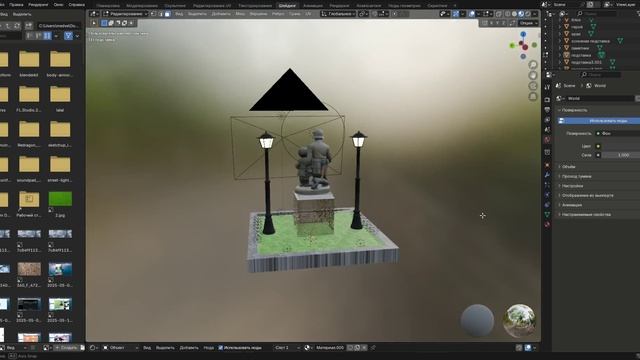
Task: Select HDRI preview sphere in viewport corner
Action: (x=520, y=320)
